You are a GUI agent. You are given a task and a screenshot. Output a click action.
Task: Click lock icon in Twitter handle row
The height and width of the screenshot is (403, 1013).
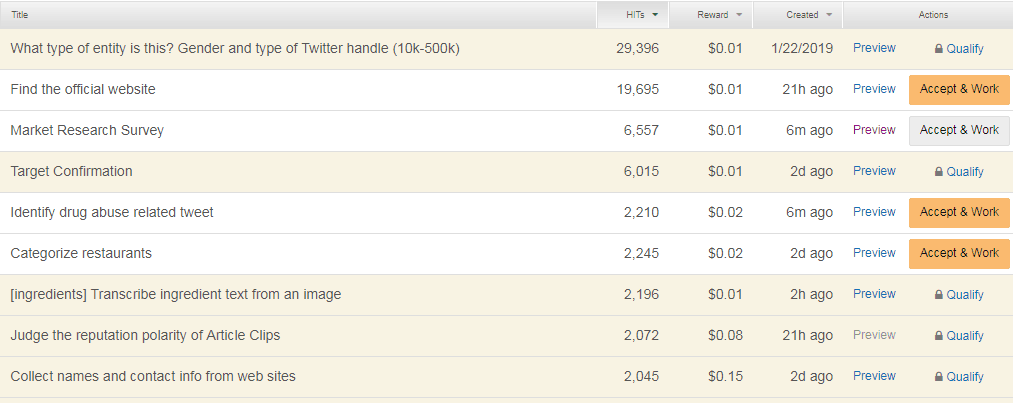pyautogui.click(x=939, y=48)
